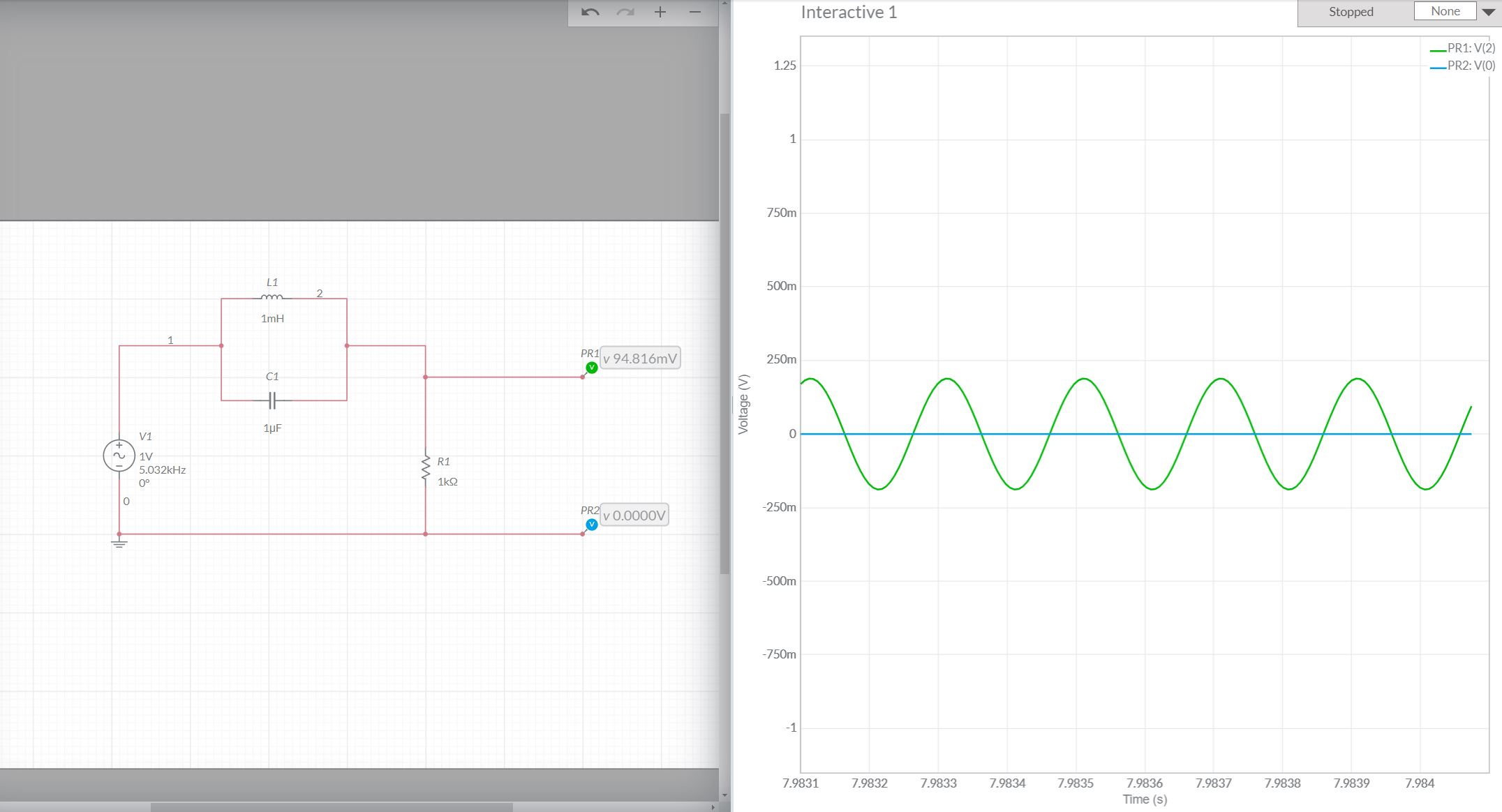Toggle visibility of PR1: V(2) trace
Screen dimensions: 1502x812
1465,50
